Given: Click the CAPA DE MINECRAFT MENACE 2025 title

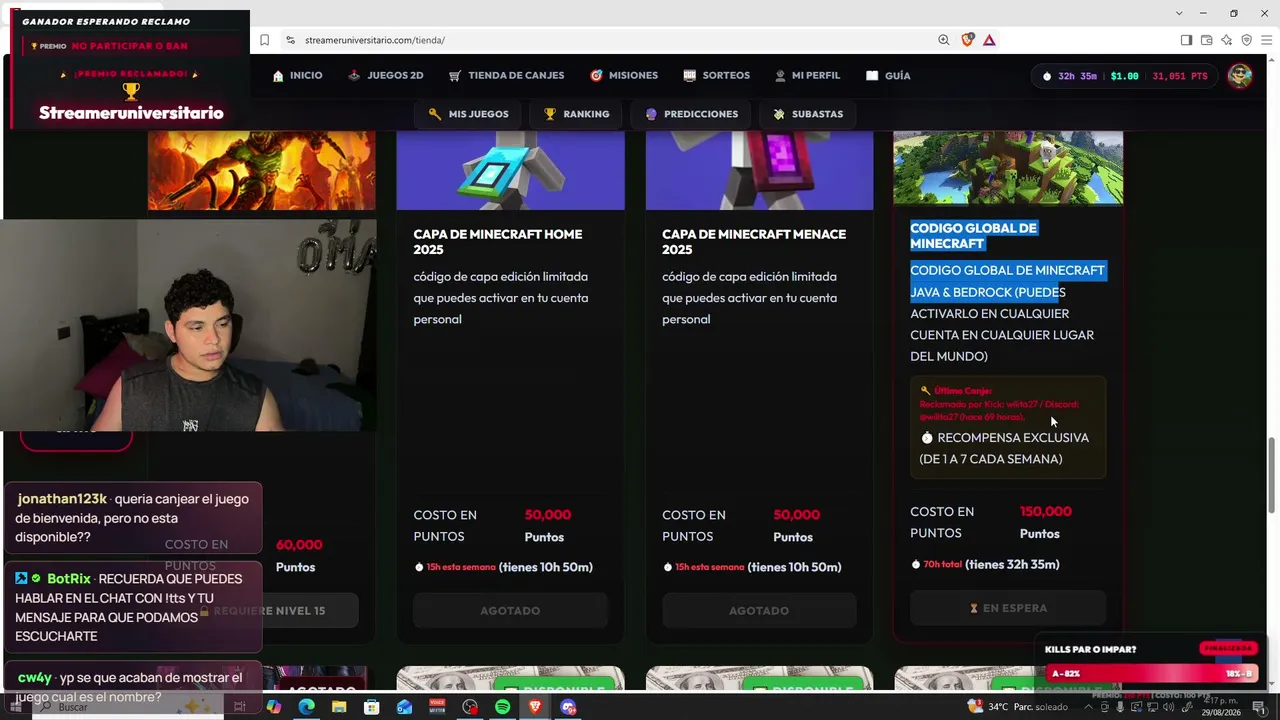Looking at the screenshot, I should coord(754,241).
